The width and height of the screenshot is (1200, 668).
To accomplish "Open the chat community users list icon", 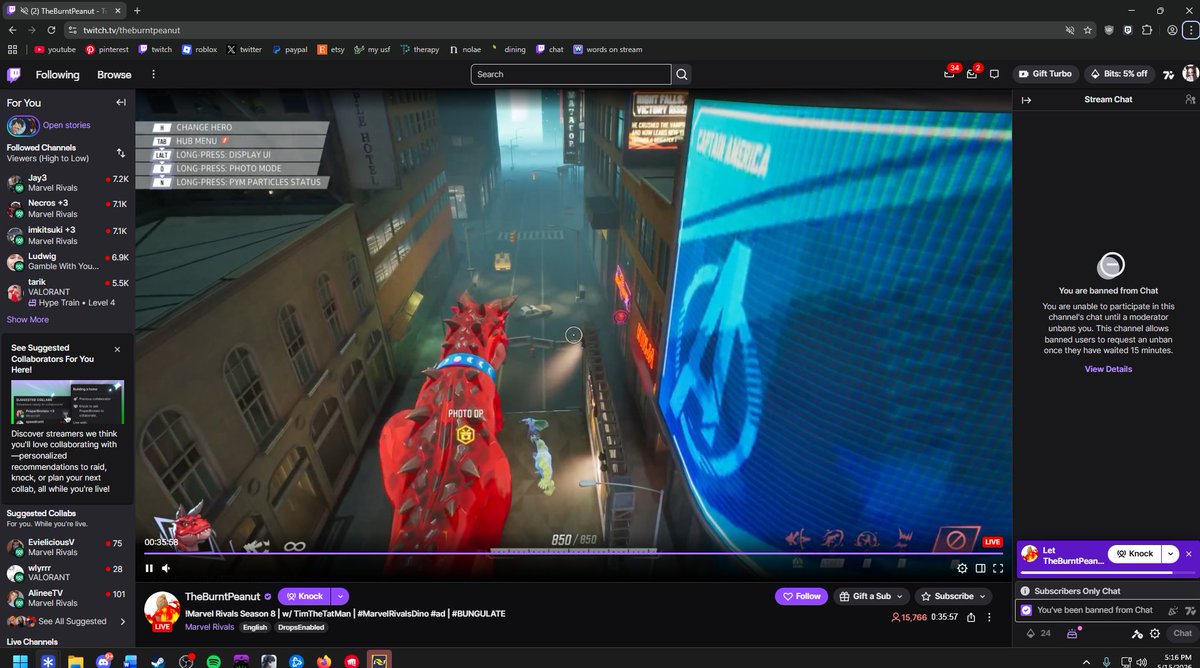I will pyautogui.click(x=1189, y=100).
